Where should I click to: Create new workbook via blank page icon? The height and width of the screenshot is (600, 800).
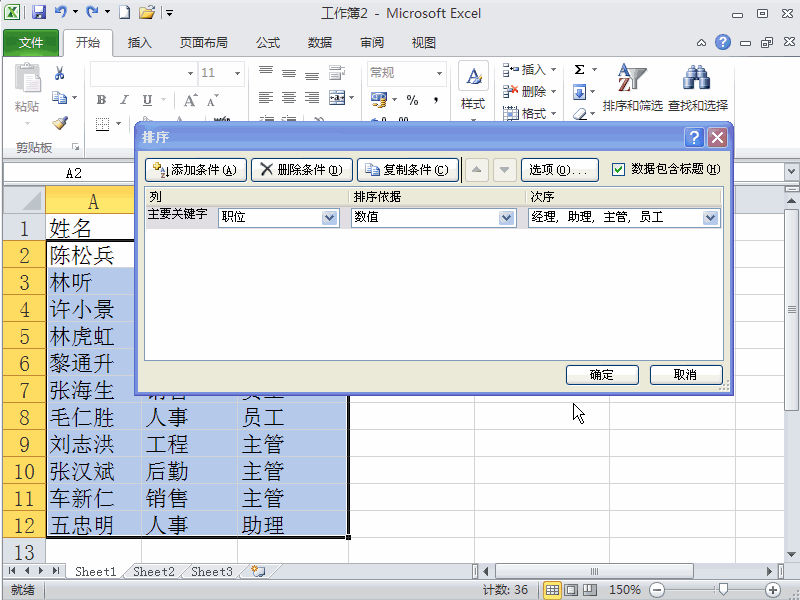tap(124, 12)
